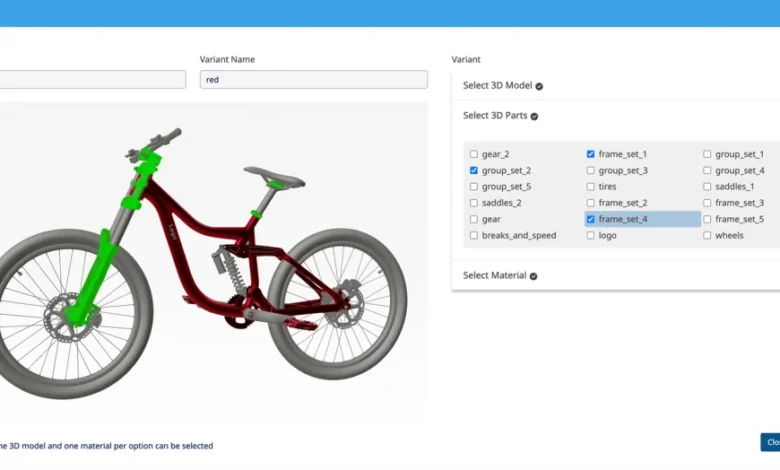Check the breaks_and_speed checkbox
The height and width of the screenshot is (470, 780).
click(x=474, y=235)
